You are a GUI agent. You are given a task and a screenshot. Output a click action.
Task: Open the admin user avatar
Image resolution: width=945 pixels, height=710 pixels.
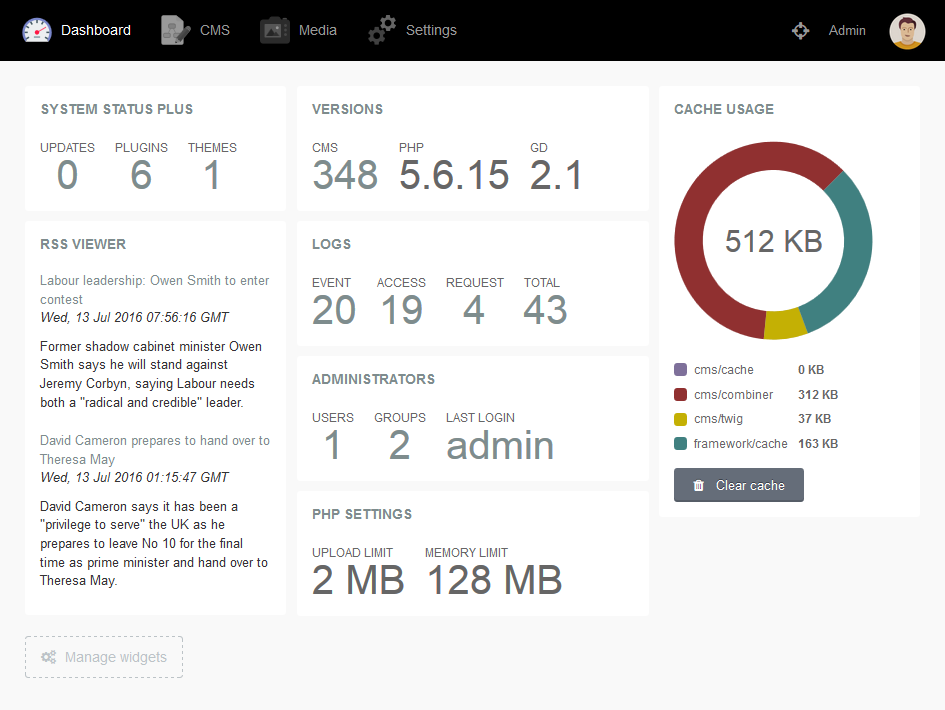[x=907, y=31]
